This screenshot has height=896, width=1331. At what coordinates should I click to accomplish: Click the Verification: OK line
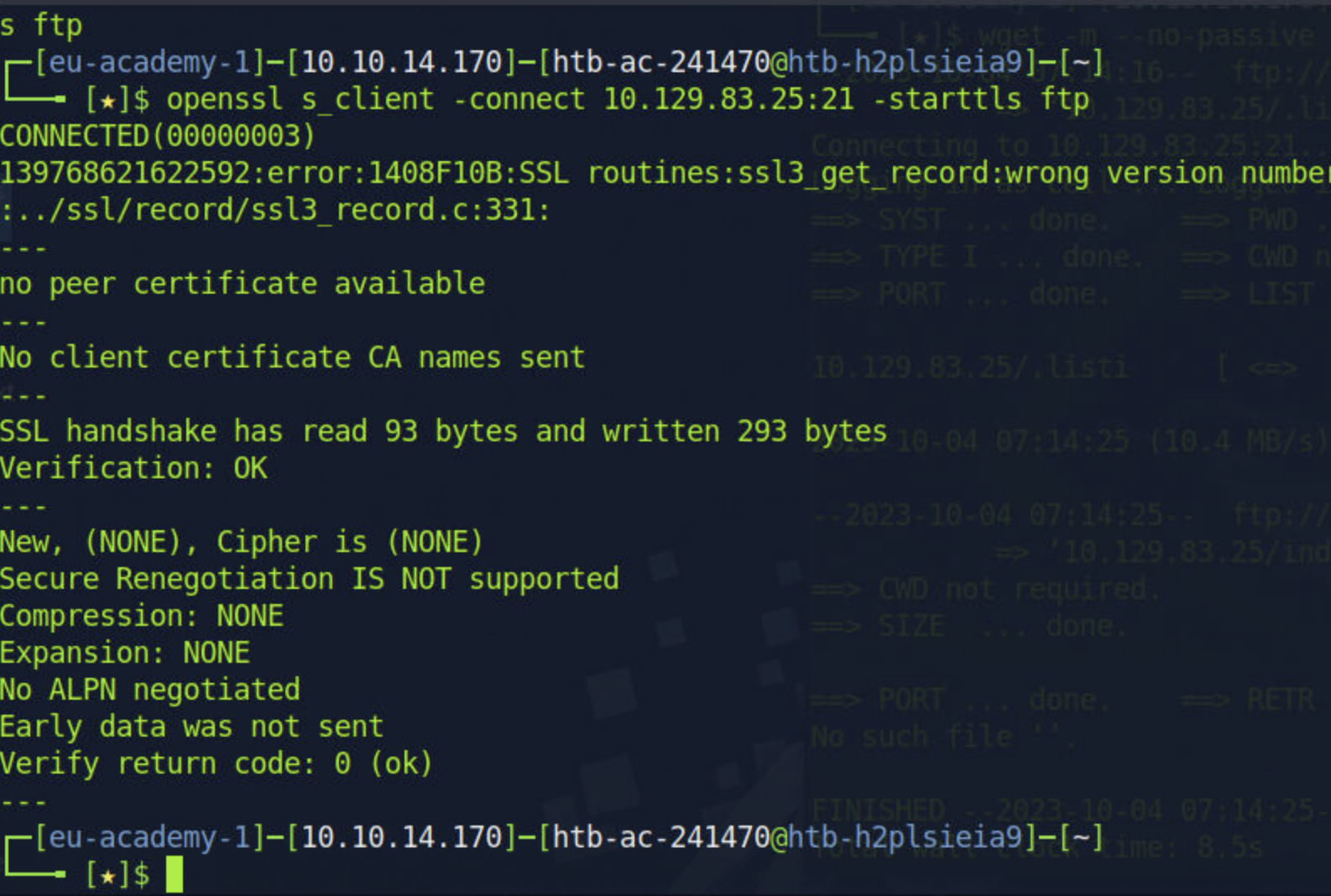133,468
